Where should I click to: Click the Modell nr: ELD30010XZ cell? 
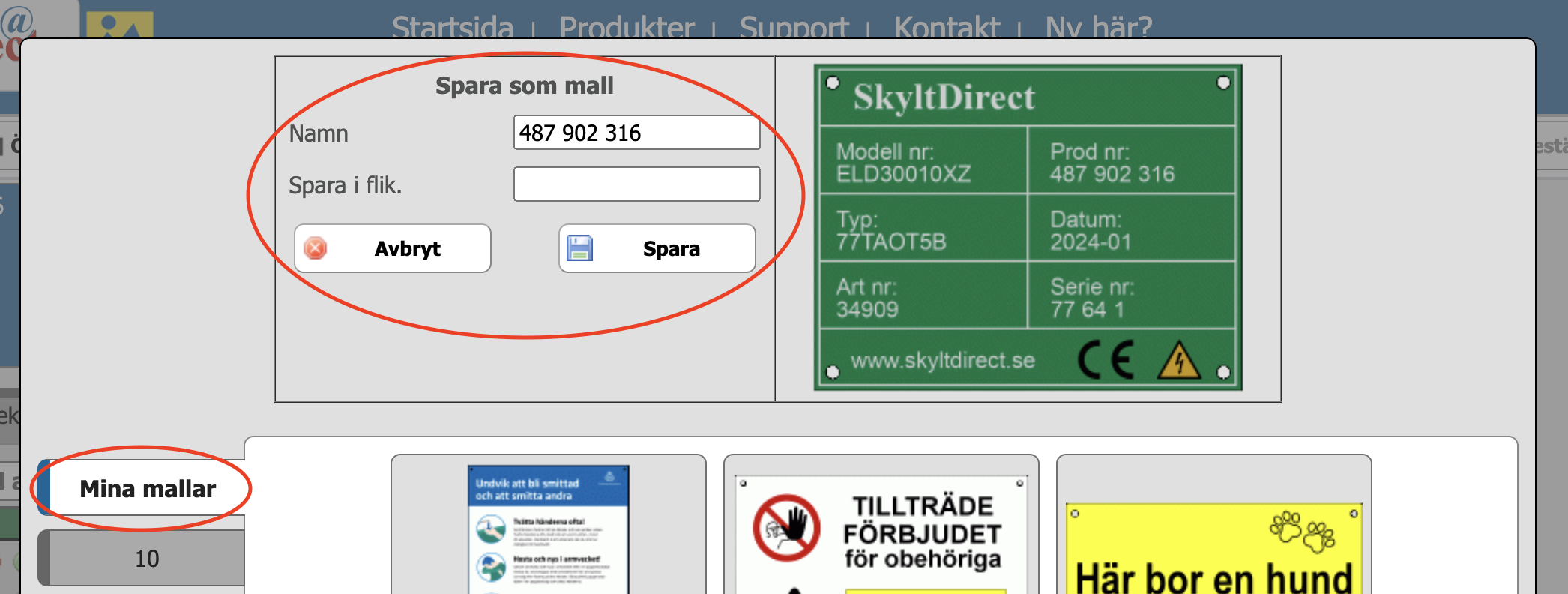click(924, 160)
